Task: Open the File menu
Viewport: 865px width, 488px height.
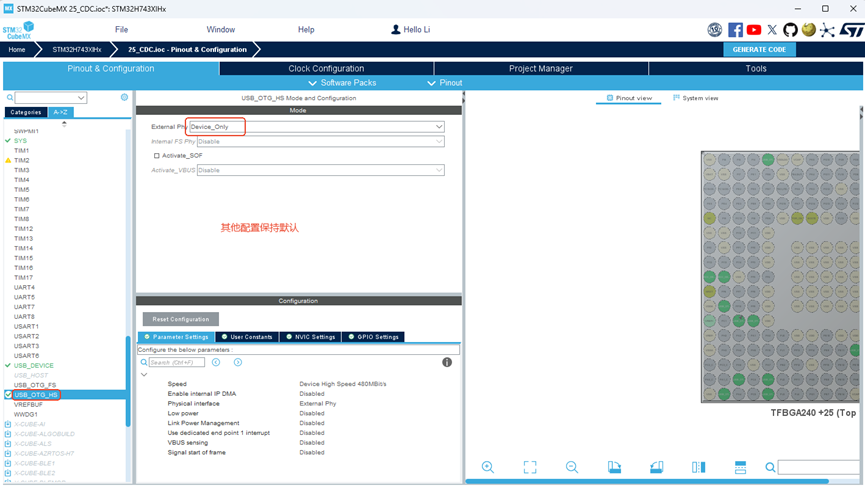Action: tap(121, 30)
